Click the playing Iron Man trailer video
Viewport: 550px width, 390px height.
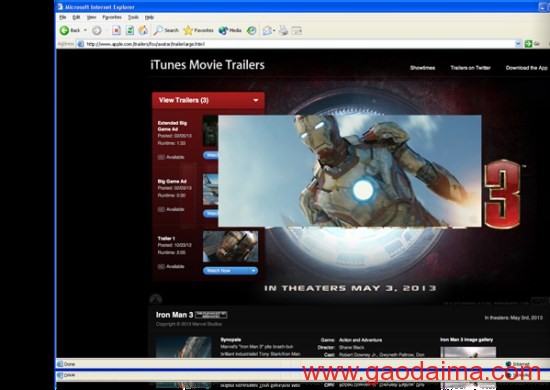click(x=350, y=171)
